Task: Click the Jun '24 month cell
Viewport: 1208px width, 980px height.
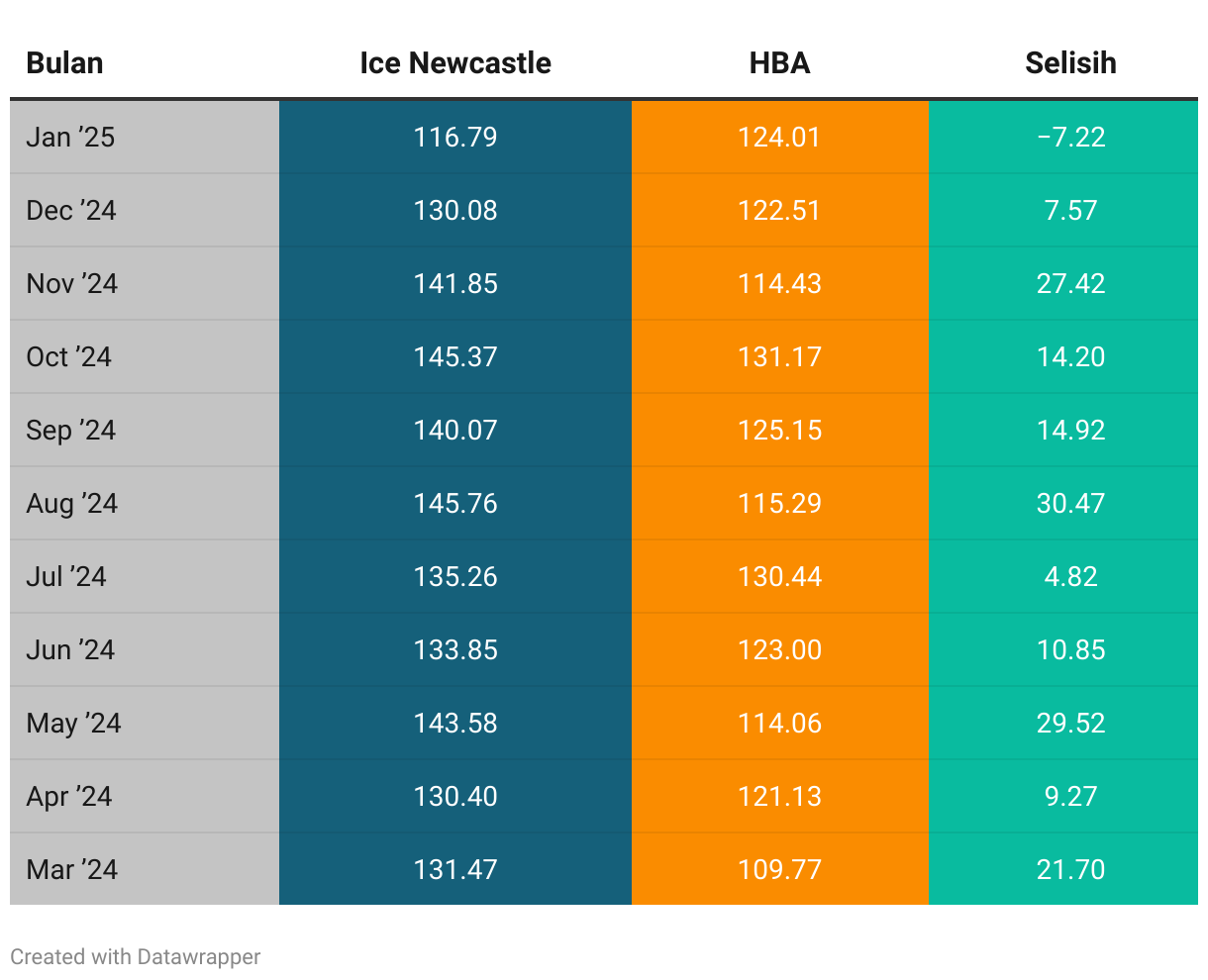Action: 70,649
